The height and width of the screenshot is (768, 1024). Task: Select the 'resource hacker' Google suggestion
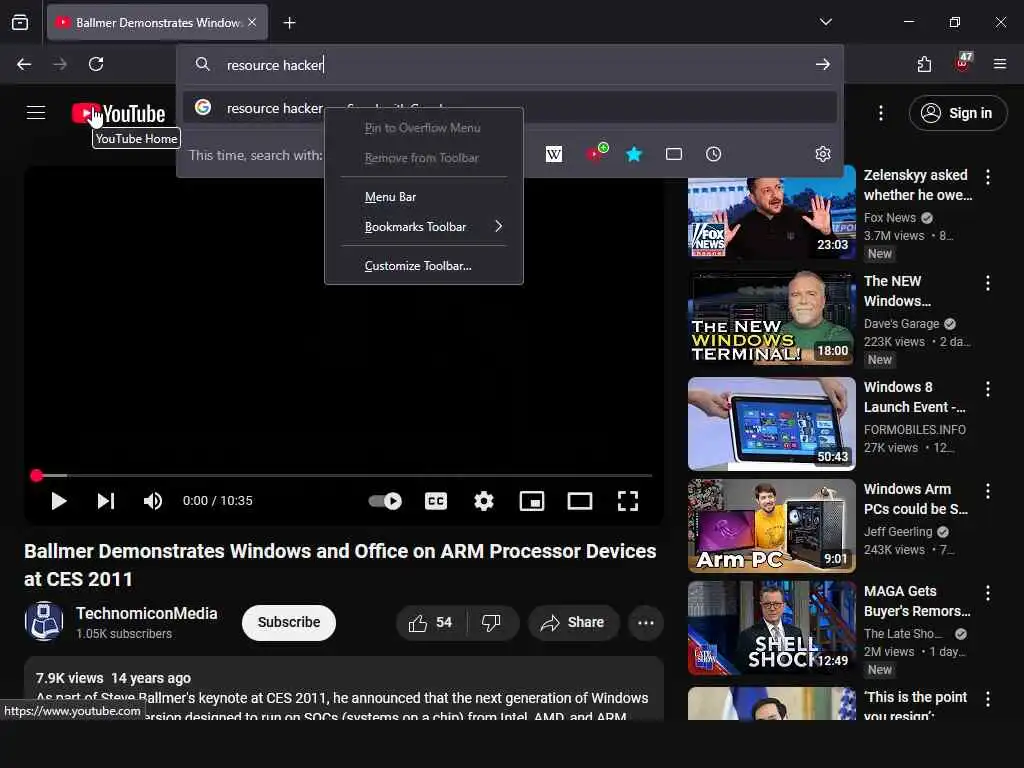click(x=509, y=108)
